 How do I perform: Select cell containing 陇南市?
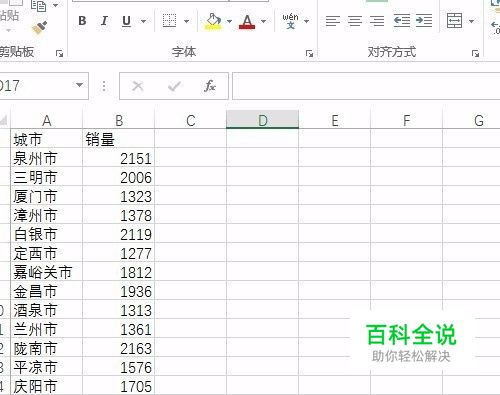click(x=47, y=348)
